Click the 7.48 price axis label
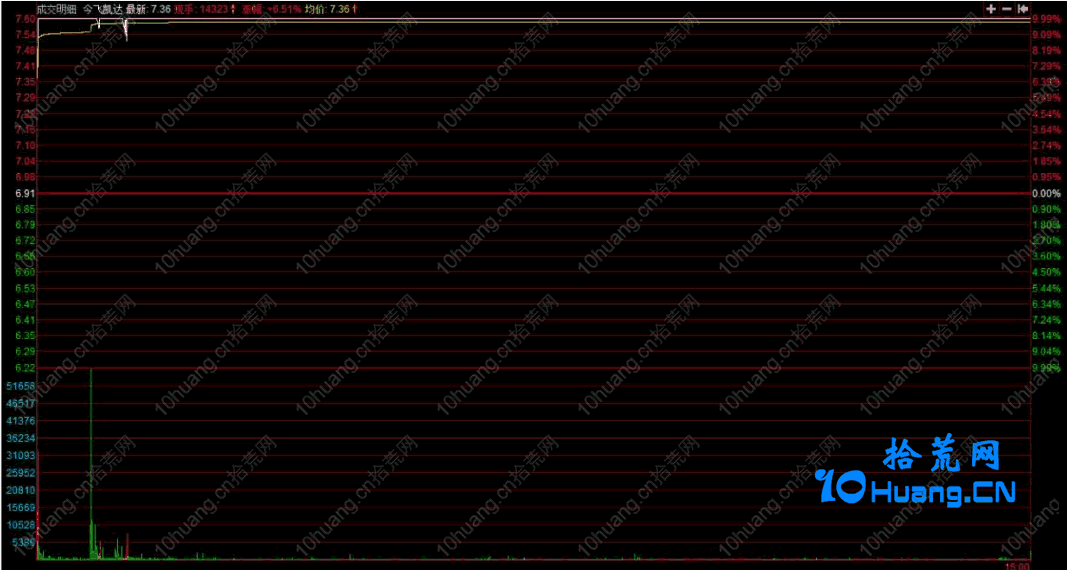The width and height of the screenshot is (1067, 570). (25, 50)
